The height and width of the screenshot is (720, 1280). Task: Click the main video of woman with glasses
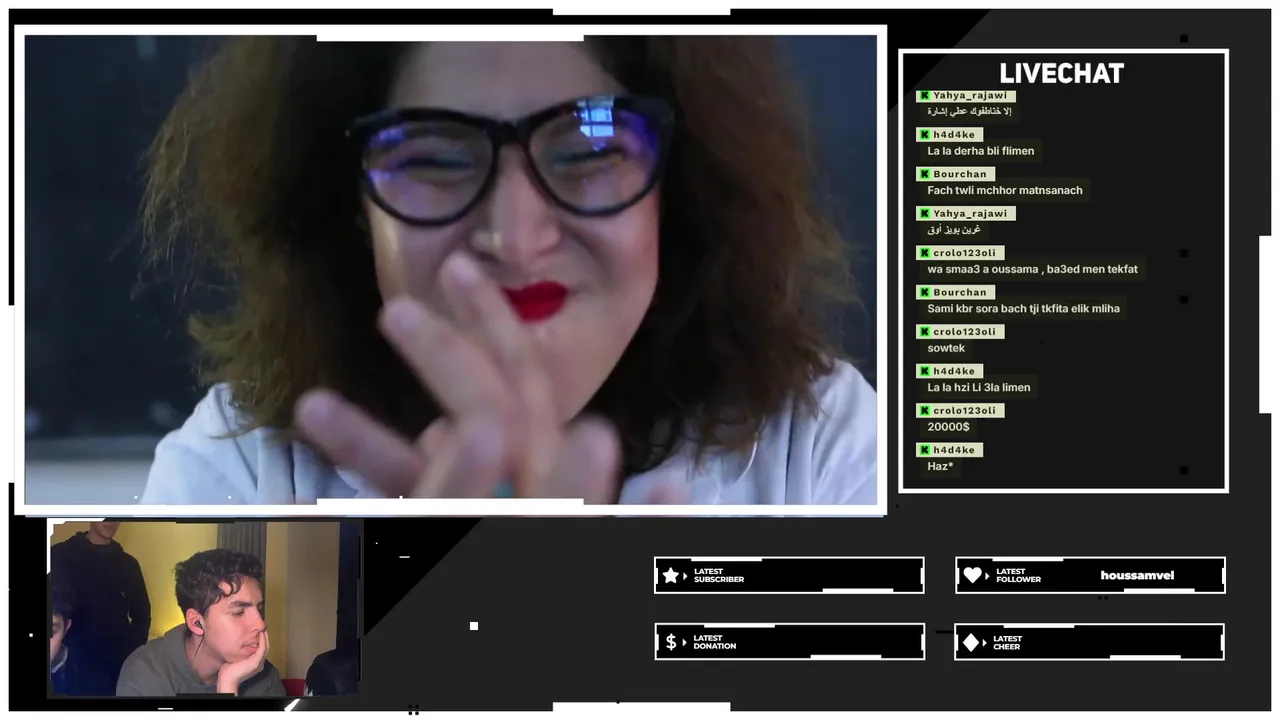[x=451, y=270]
